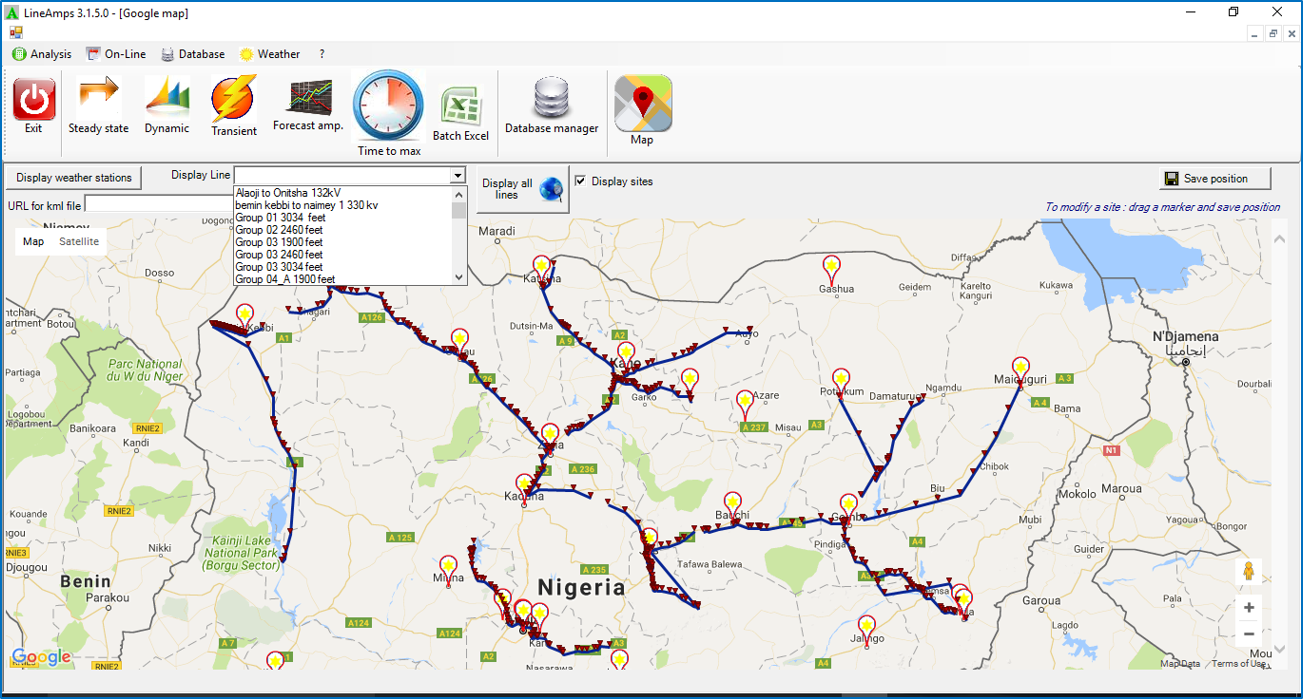Click the Street View pegman icon
Image resolution: width=1303 pixels, height=699 pixels.
(x=1248, y=572)
